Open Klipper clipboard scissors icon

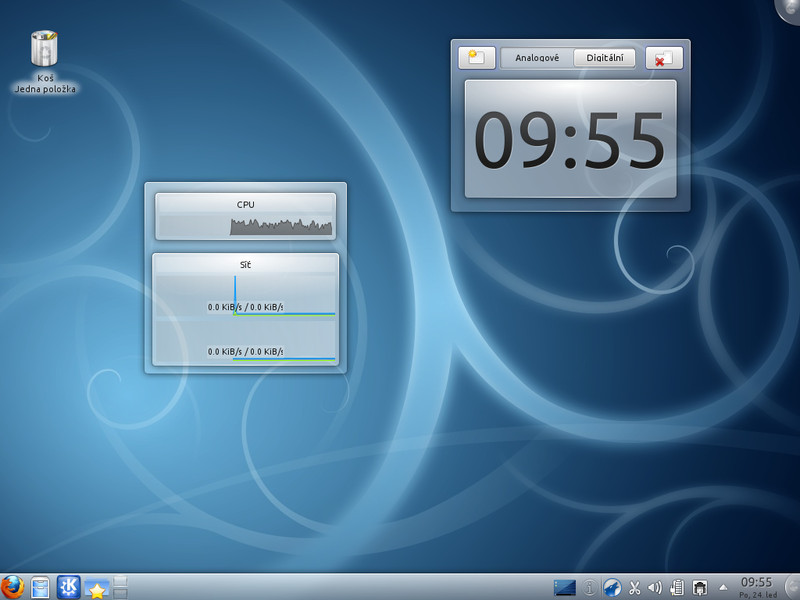coord(634,588)
